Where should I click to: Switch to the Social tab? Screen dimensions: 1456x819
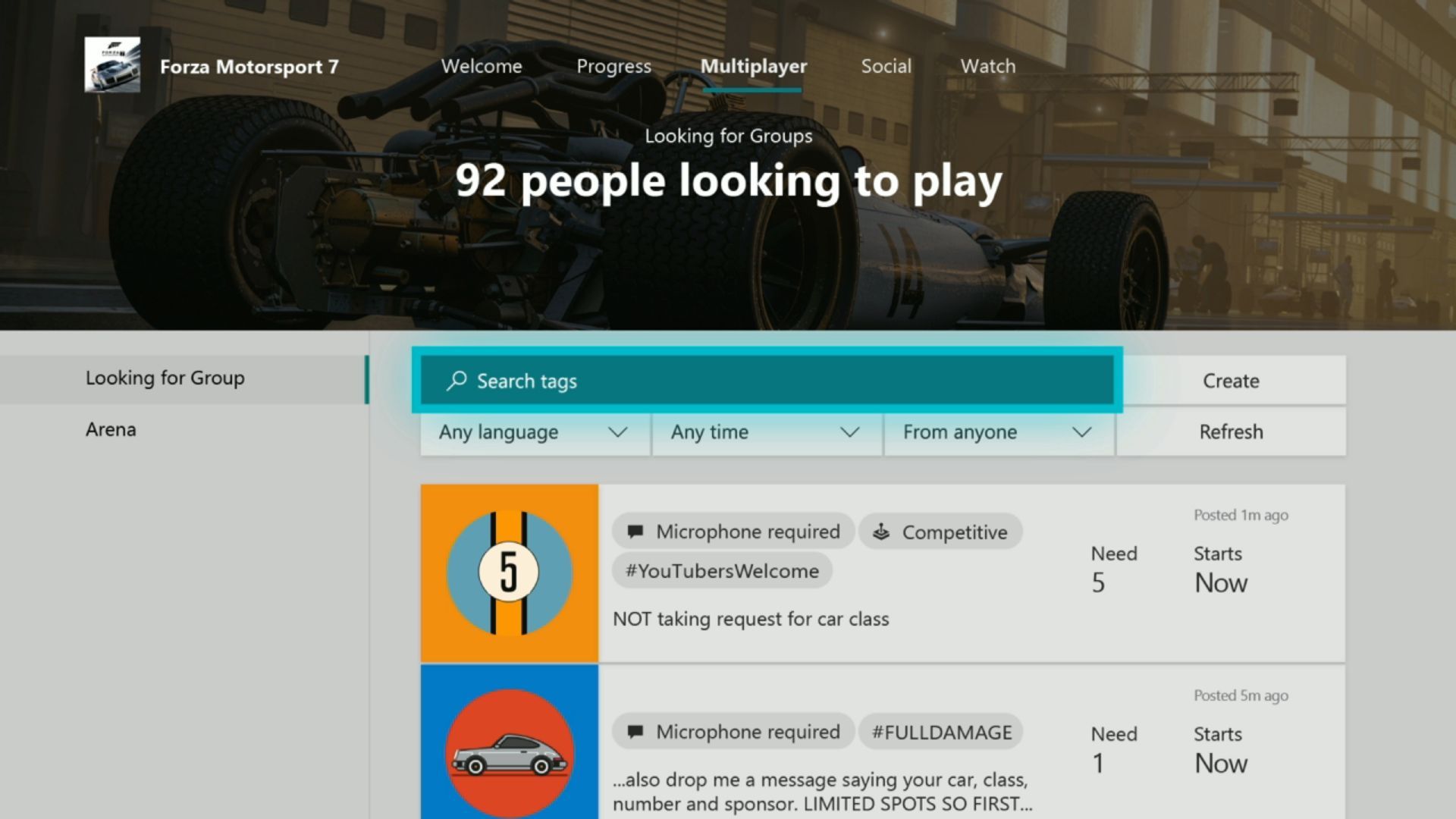886,66
